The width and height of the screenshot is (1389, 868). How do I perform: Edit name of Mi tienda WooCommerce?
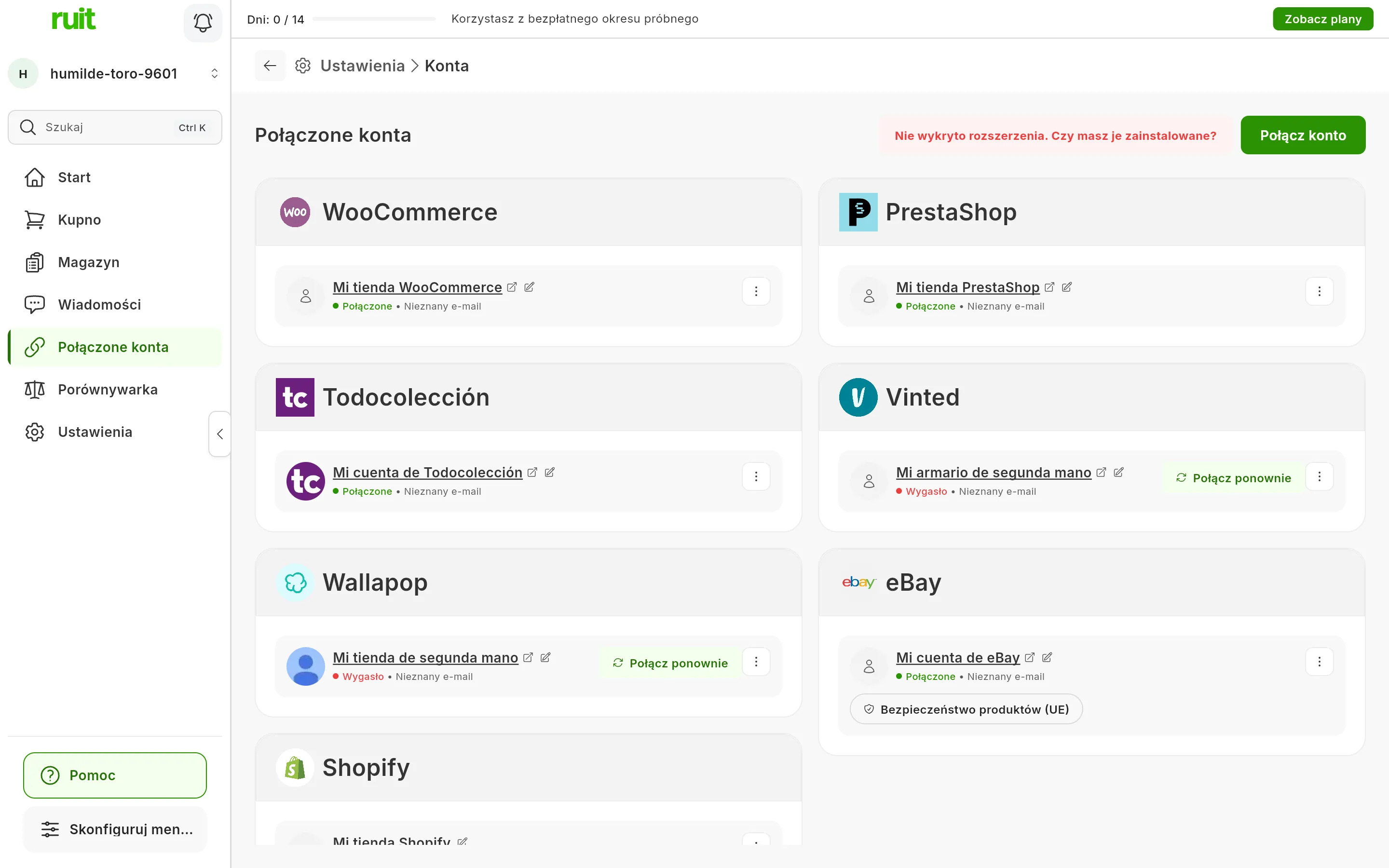[529, 287]
